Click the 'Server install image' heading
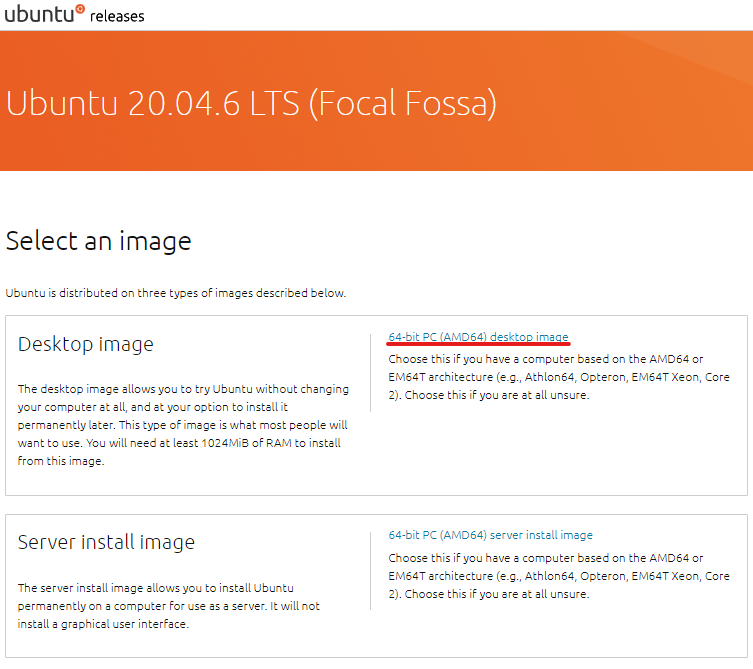The image size is (753, 669). [x=106, y=542]
